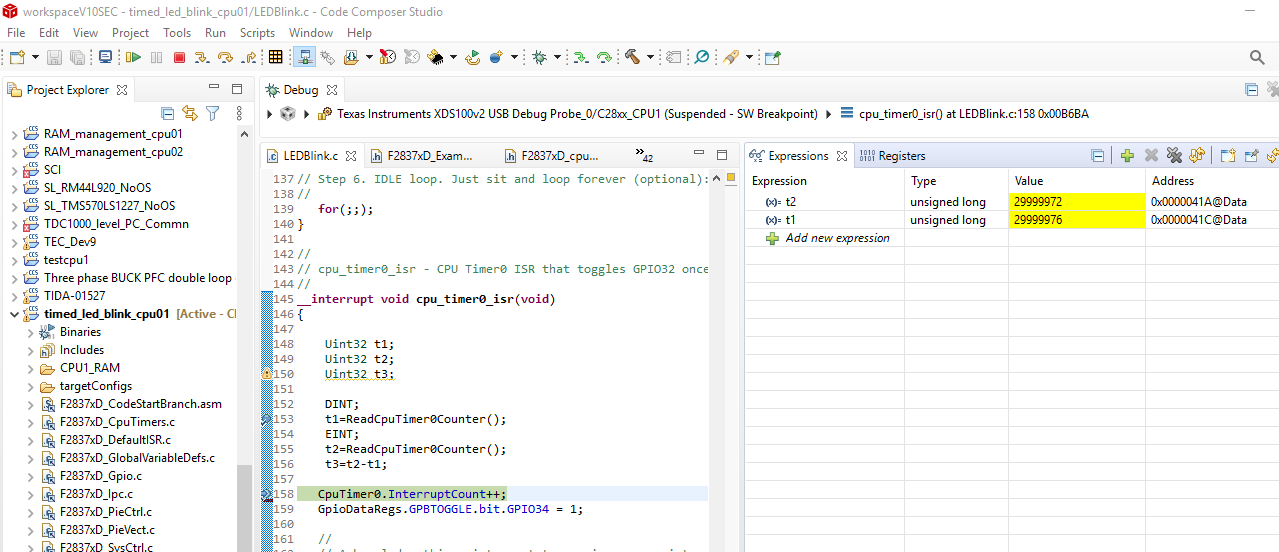Open F2837xD_Gpio.c in the project tree
1279x552 pixels.
pyautogui.click(x=100, y=476)
